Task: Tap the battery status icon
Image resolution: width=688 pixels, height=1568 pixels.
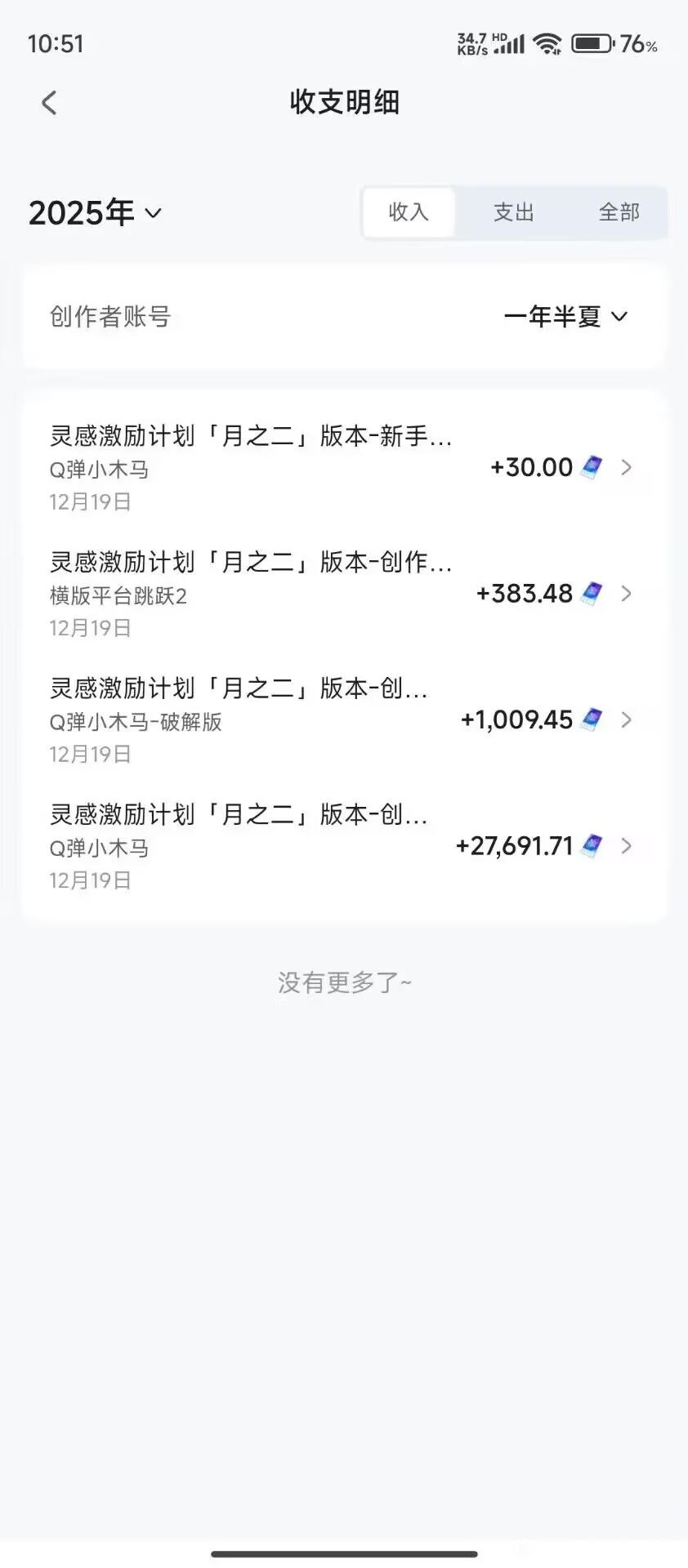Action: (592, 43)
